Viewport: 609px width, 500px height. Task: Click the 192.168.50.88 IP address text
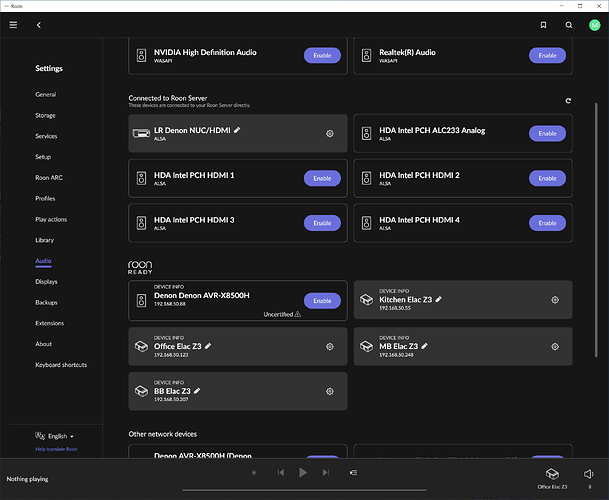coord(170,304)
